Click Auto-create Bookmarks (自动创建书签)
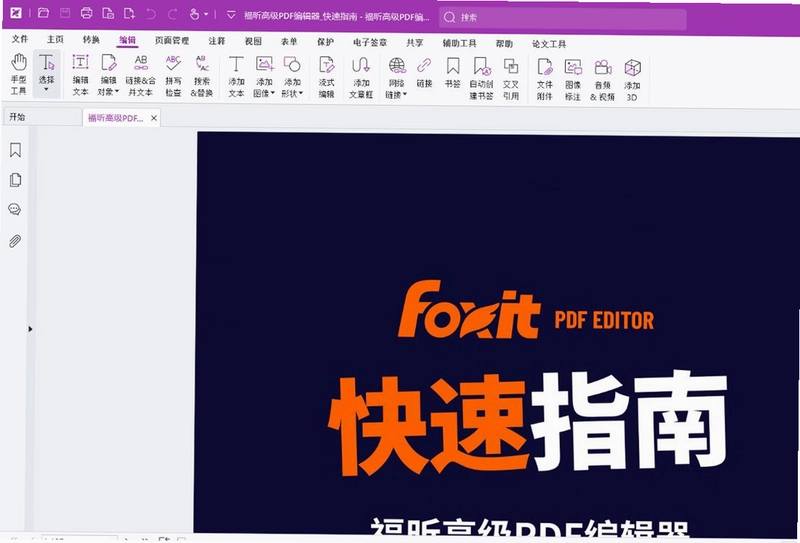Image resolution: width=800 pixels, height=543 pixels. tap(481, 78)
